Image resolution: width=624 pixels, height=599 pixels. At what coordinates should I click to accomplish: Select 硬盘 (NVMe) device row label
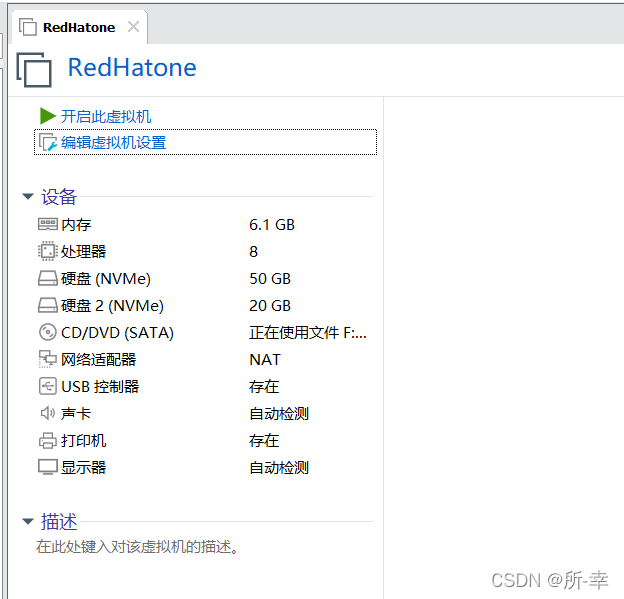(106, 278)
